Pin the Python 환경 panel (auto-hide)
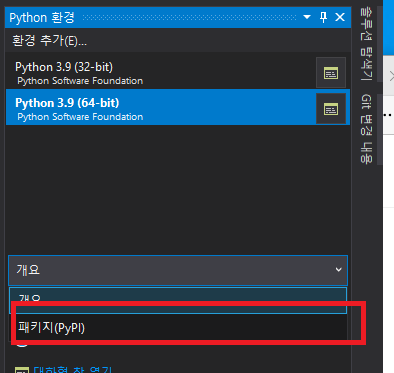This screenshot has height=373, width=394. pos(323,17)
